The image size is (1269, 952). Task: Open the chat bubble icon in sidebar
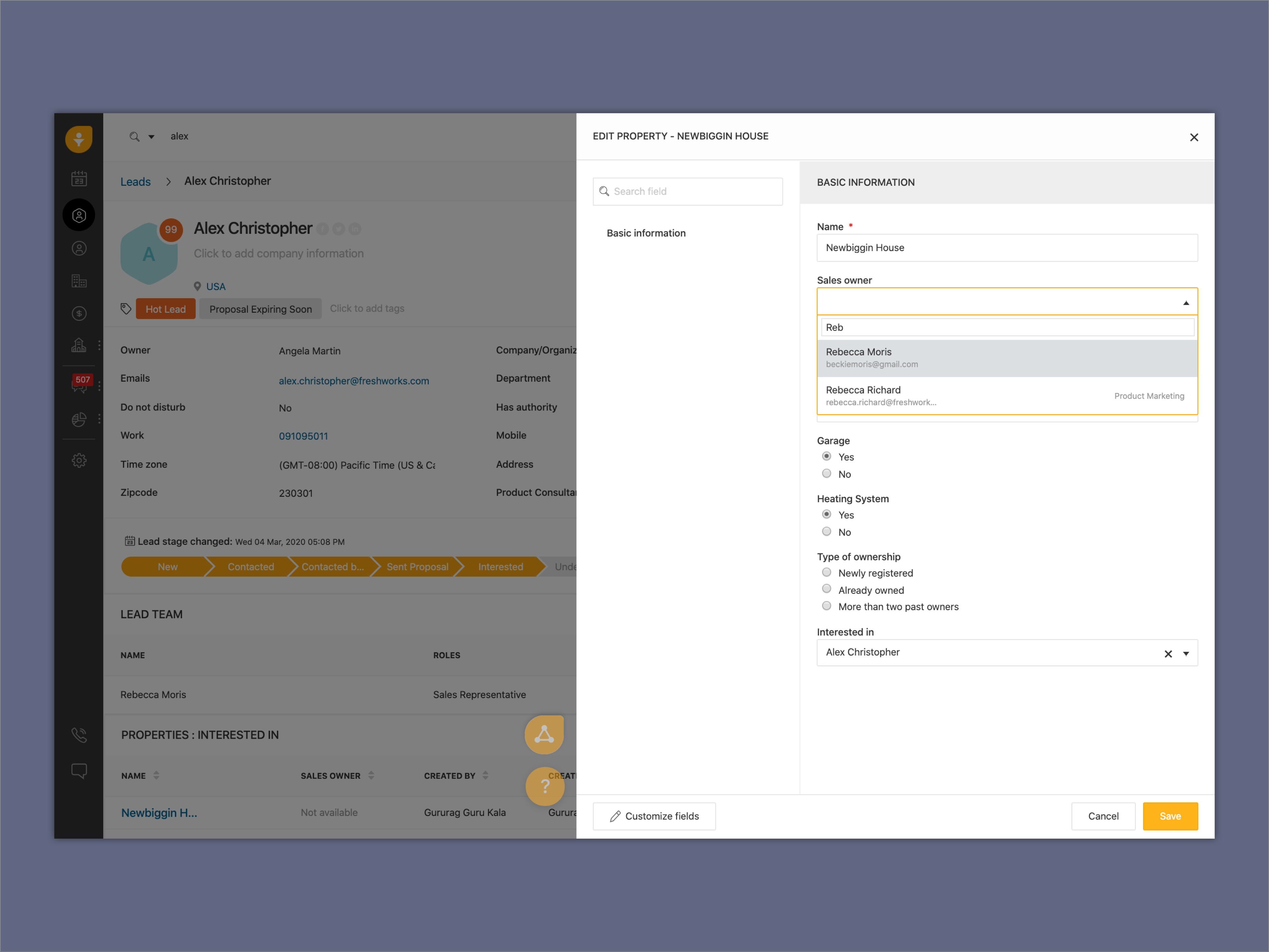[x=79, y=770]
